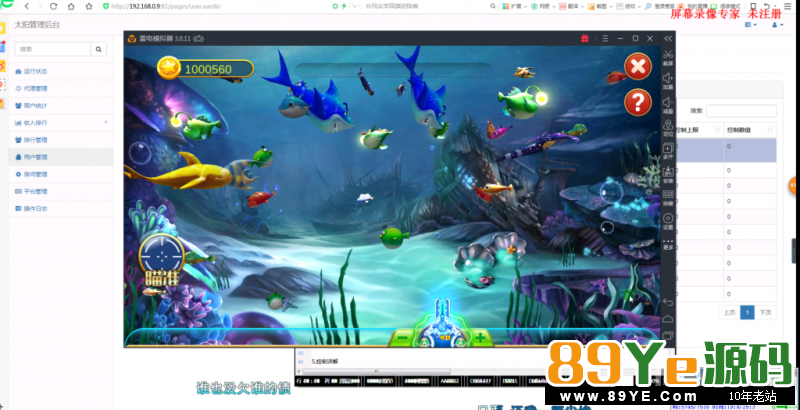
Task: Decrease cannon power with minus button
Action: (403, 338)
